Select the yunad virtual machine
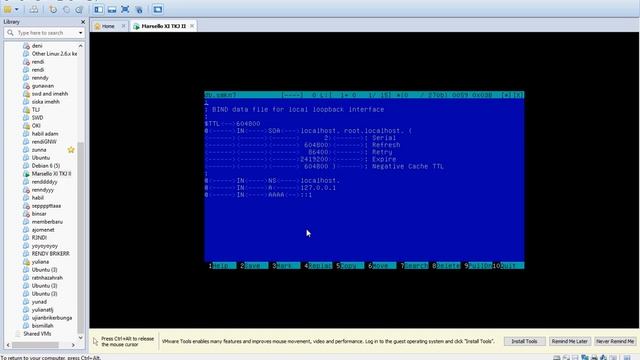 [39, 302]
